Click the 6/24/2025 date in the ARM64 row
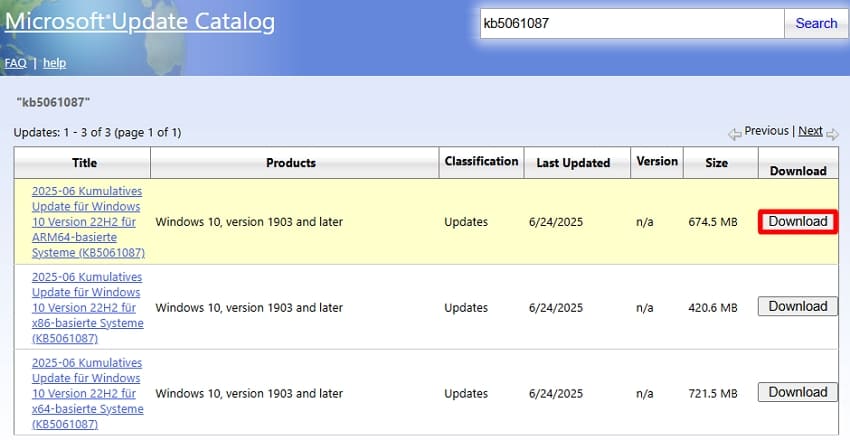Viewport: 850px width, 440px height. [x=556, y=222]
